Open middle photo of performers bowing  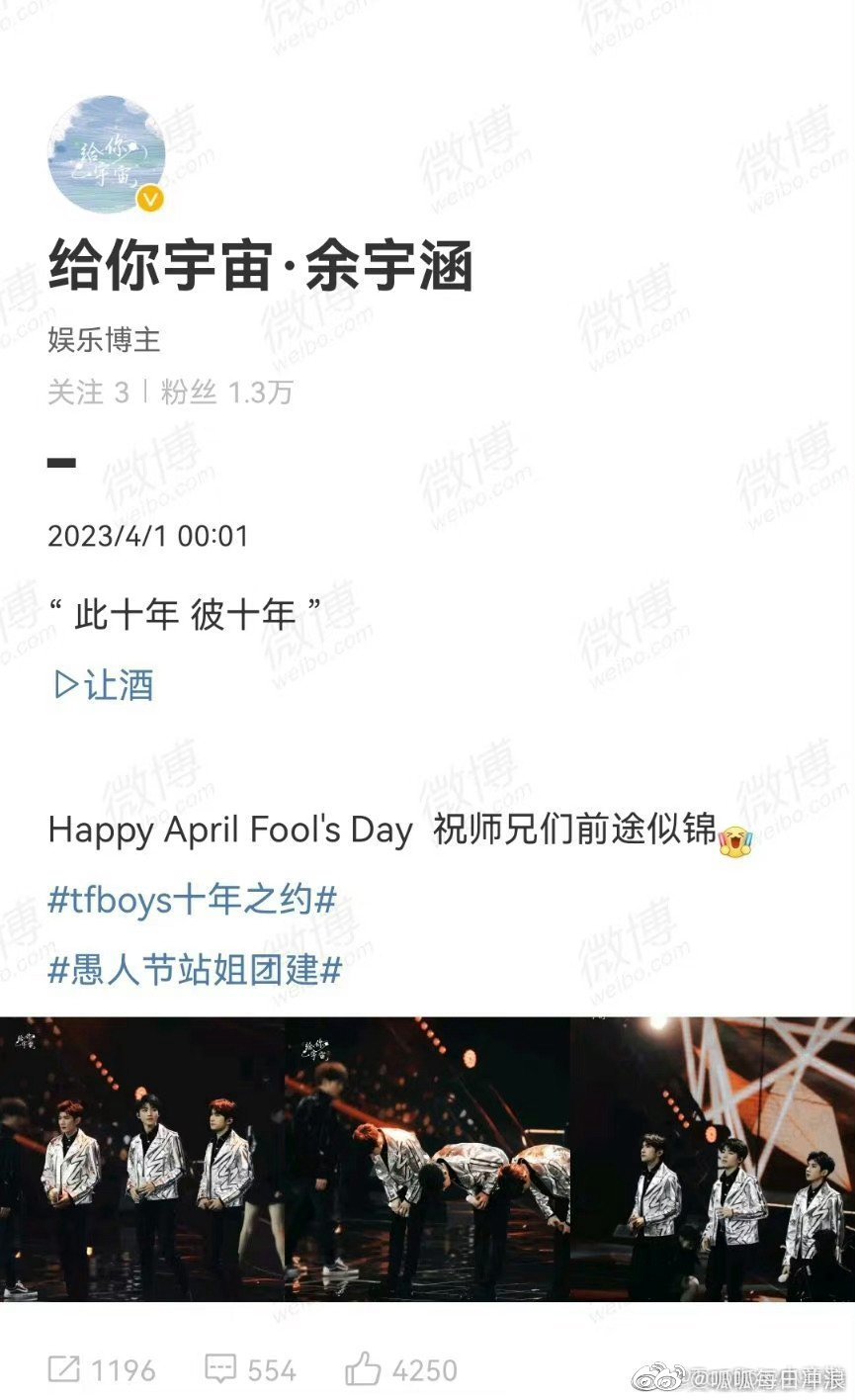pyautogui.click(x=427, y=1159)
